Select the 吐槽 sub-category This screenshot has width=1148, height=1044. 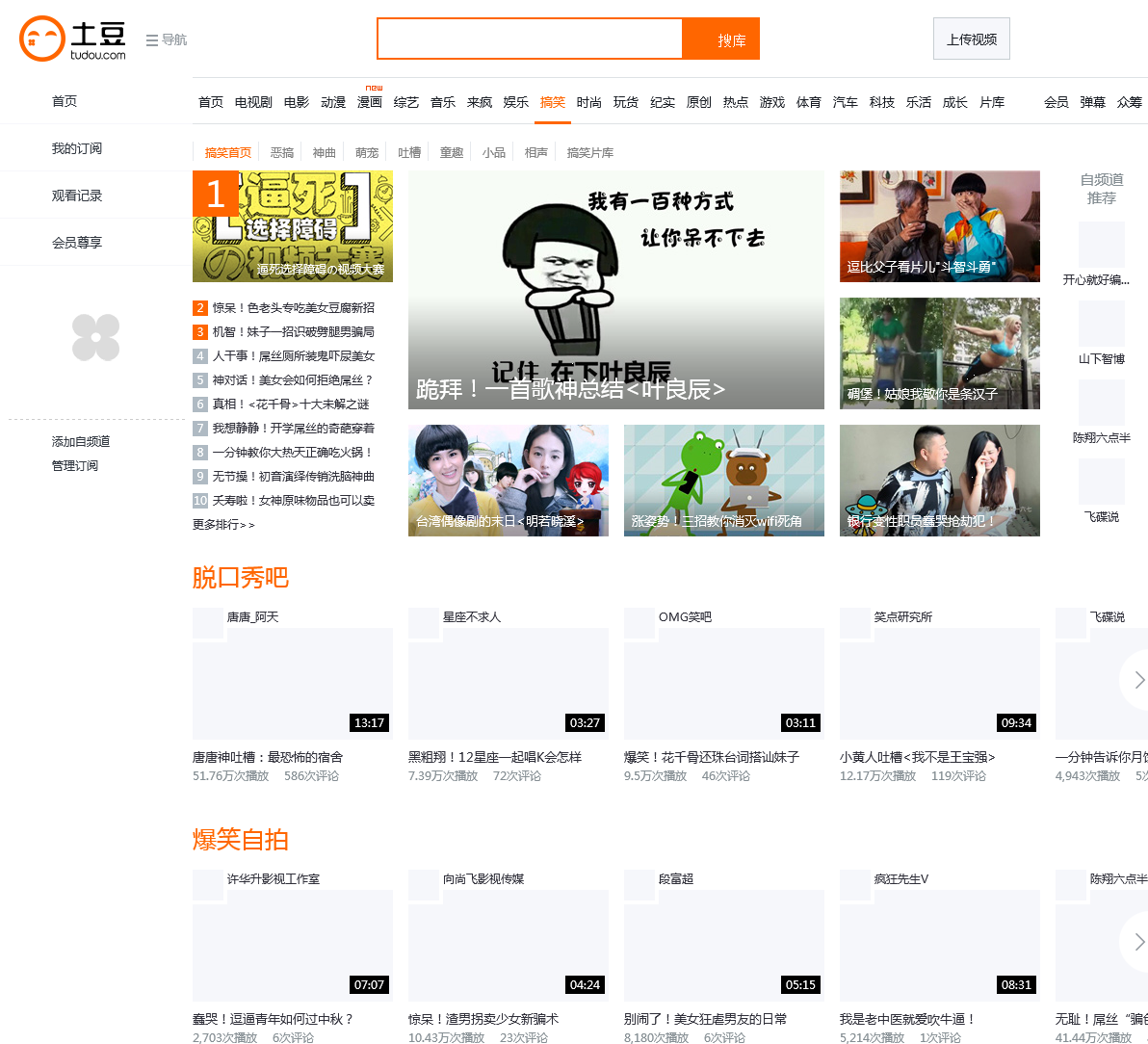click(x=409, y=152)
